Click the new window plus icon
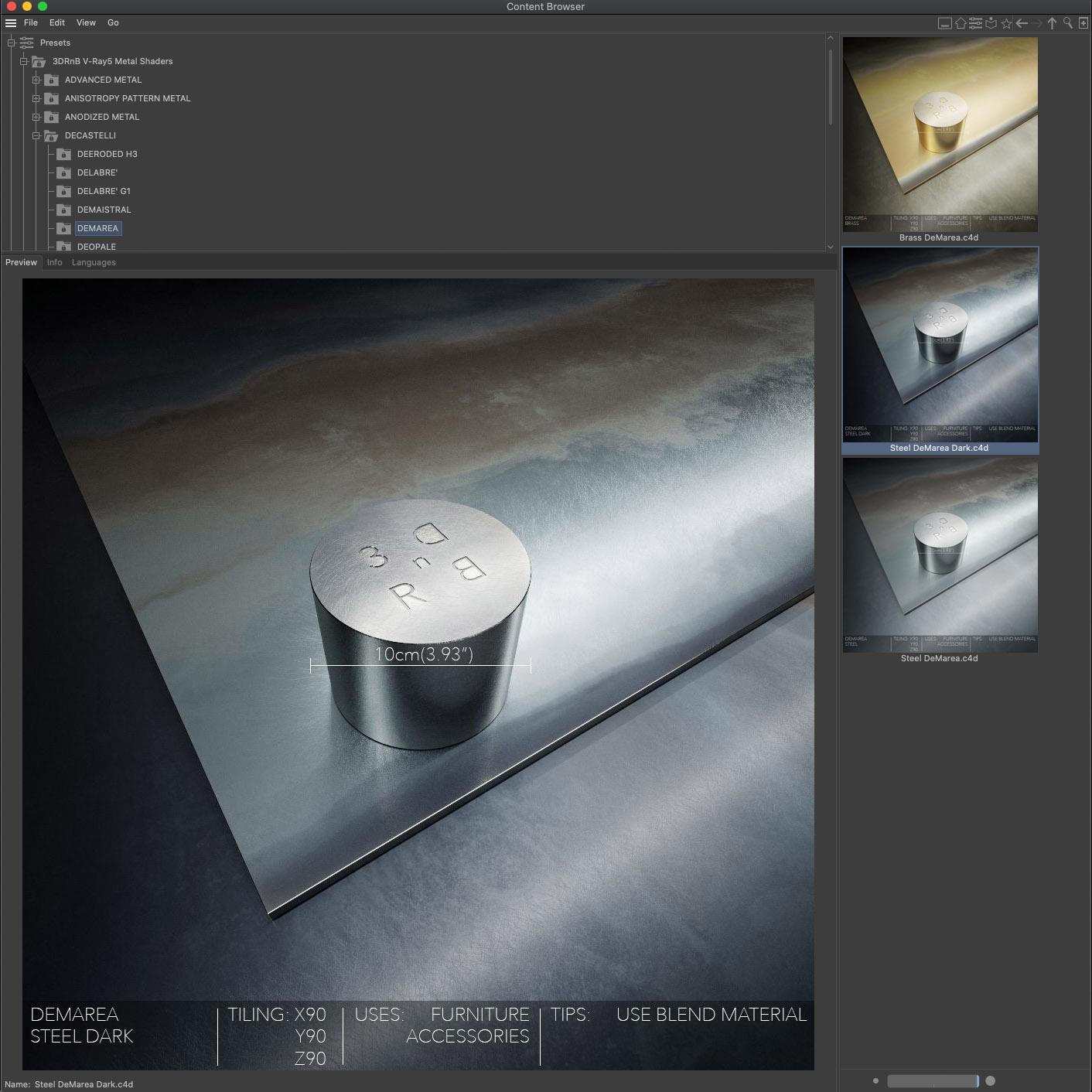The width and height of the screenshot is (1092, 1092). point(1083,23)
